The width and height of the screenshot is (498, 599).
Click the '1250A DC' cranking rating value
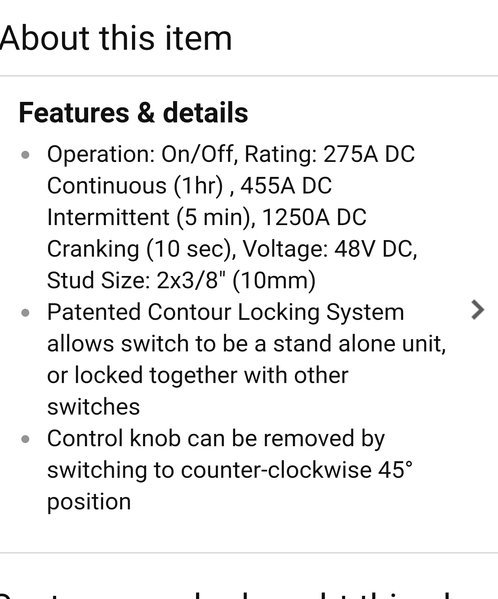tap(314, 218)
